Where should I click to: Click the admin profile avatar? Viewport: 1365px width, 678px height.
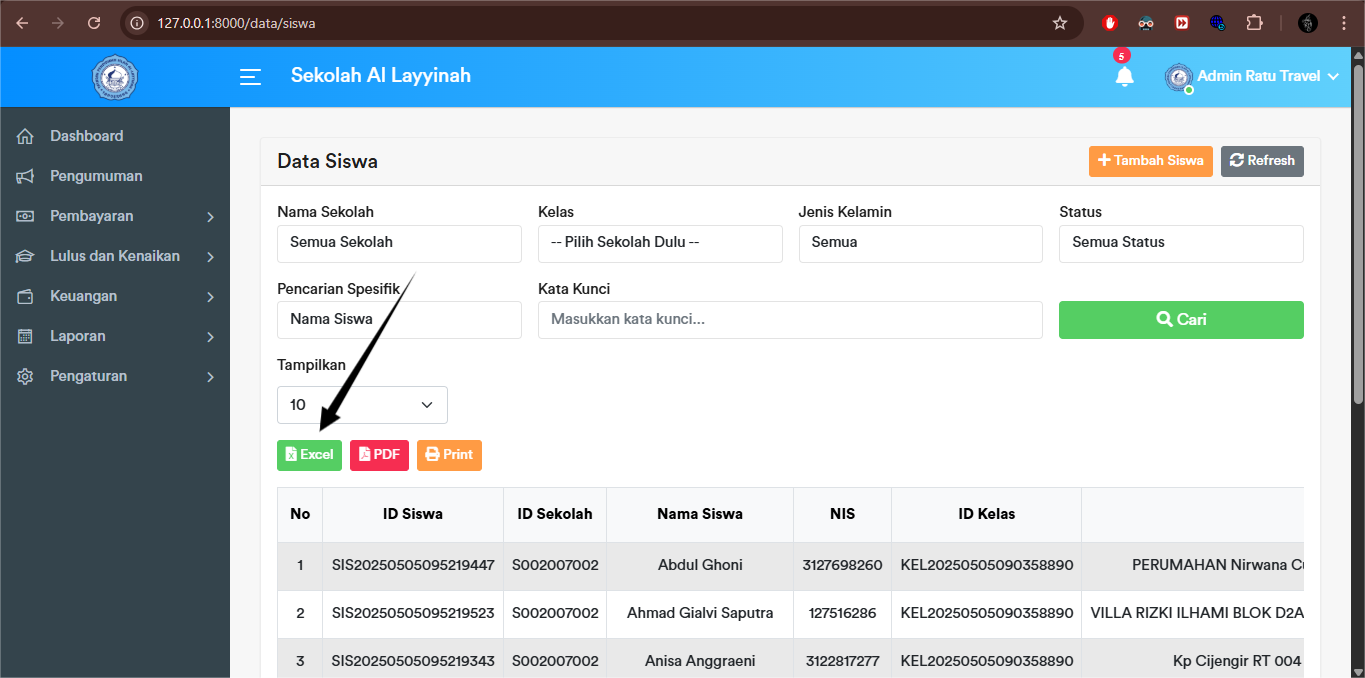pos(1178,76)
